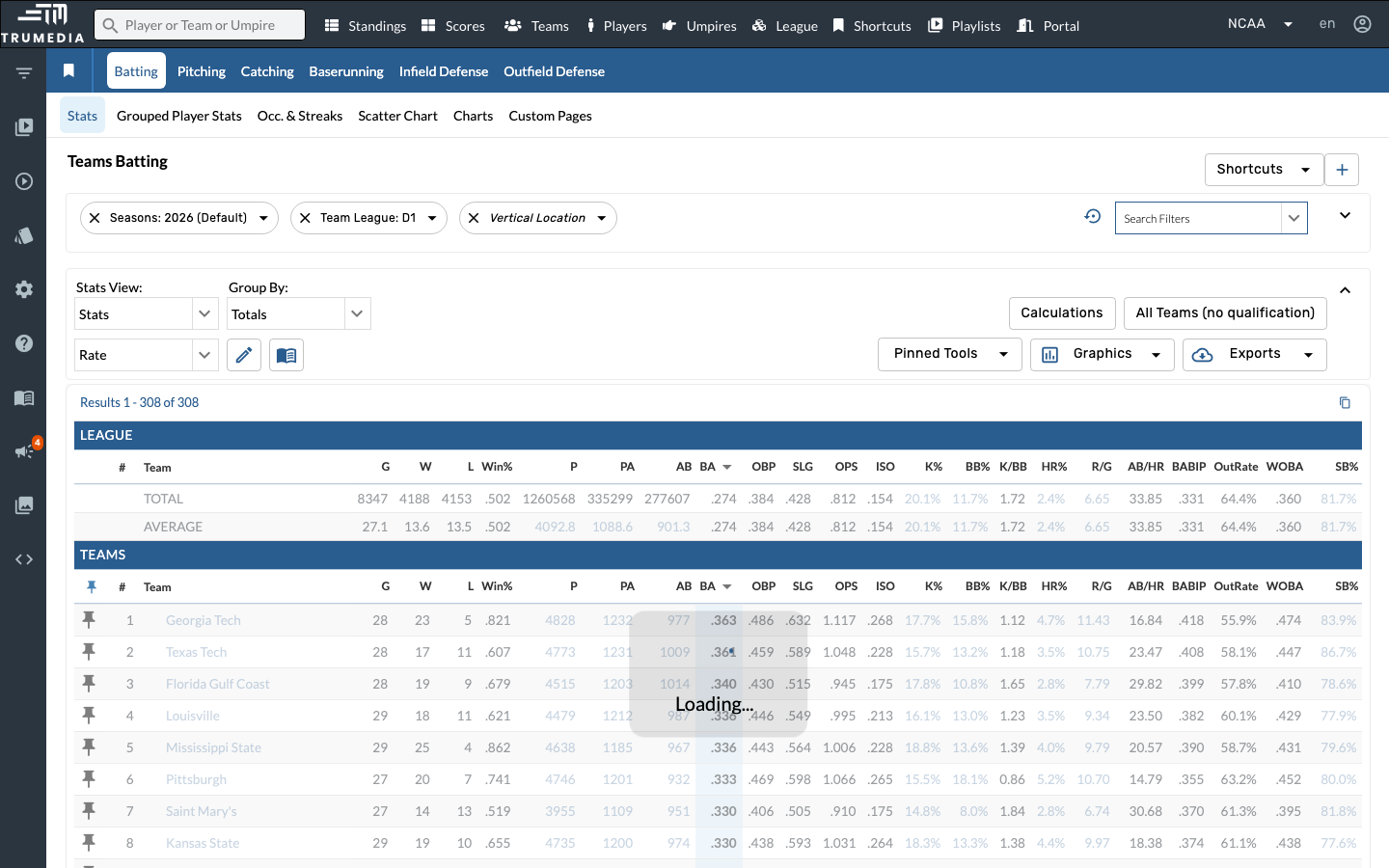Click the bookmark icon in blue bar
The image size is (1389, 868).
point(68,70)
